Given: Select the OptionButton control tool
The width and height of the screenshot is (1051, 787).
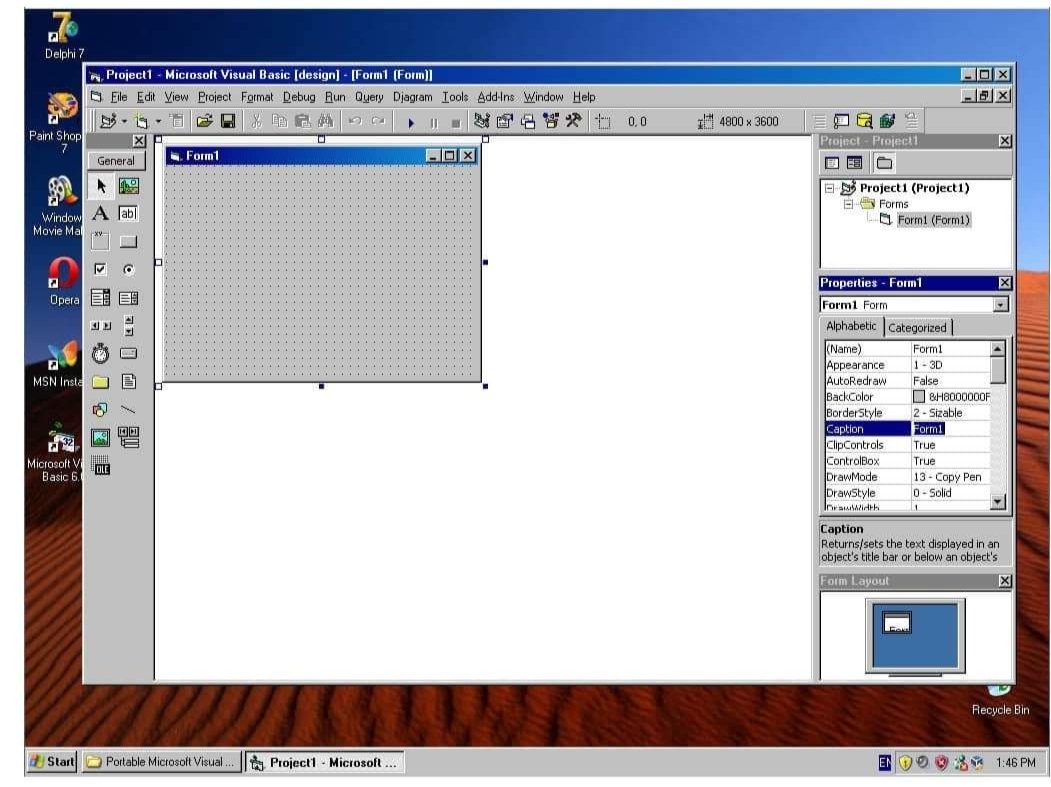Looking at the screenshot, I should pyautogui.click(x=129, y=269).
